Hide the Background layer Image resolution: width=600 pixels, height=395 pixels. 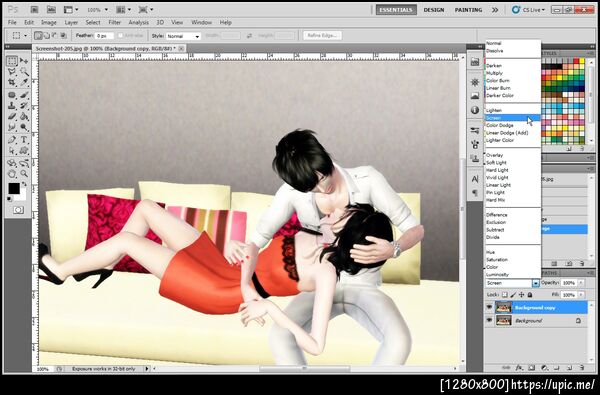[x=489, y=320]
